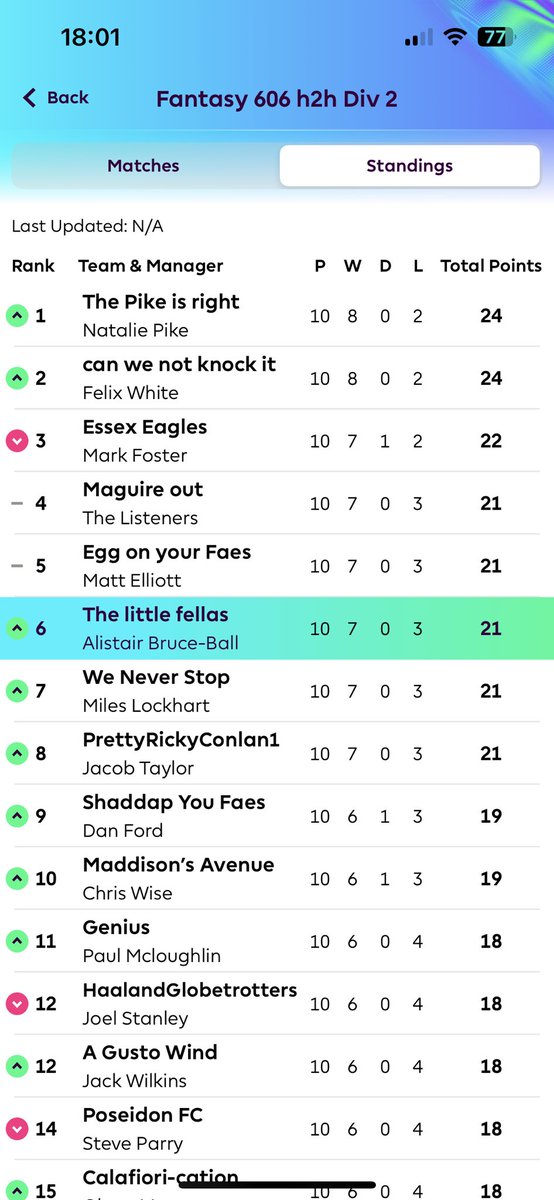Select the highlighted The little fellas row
Screen dimensions: 554x1200
277,629
